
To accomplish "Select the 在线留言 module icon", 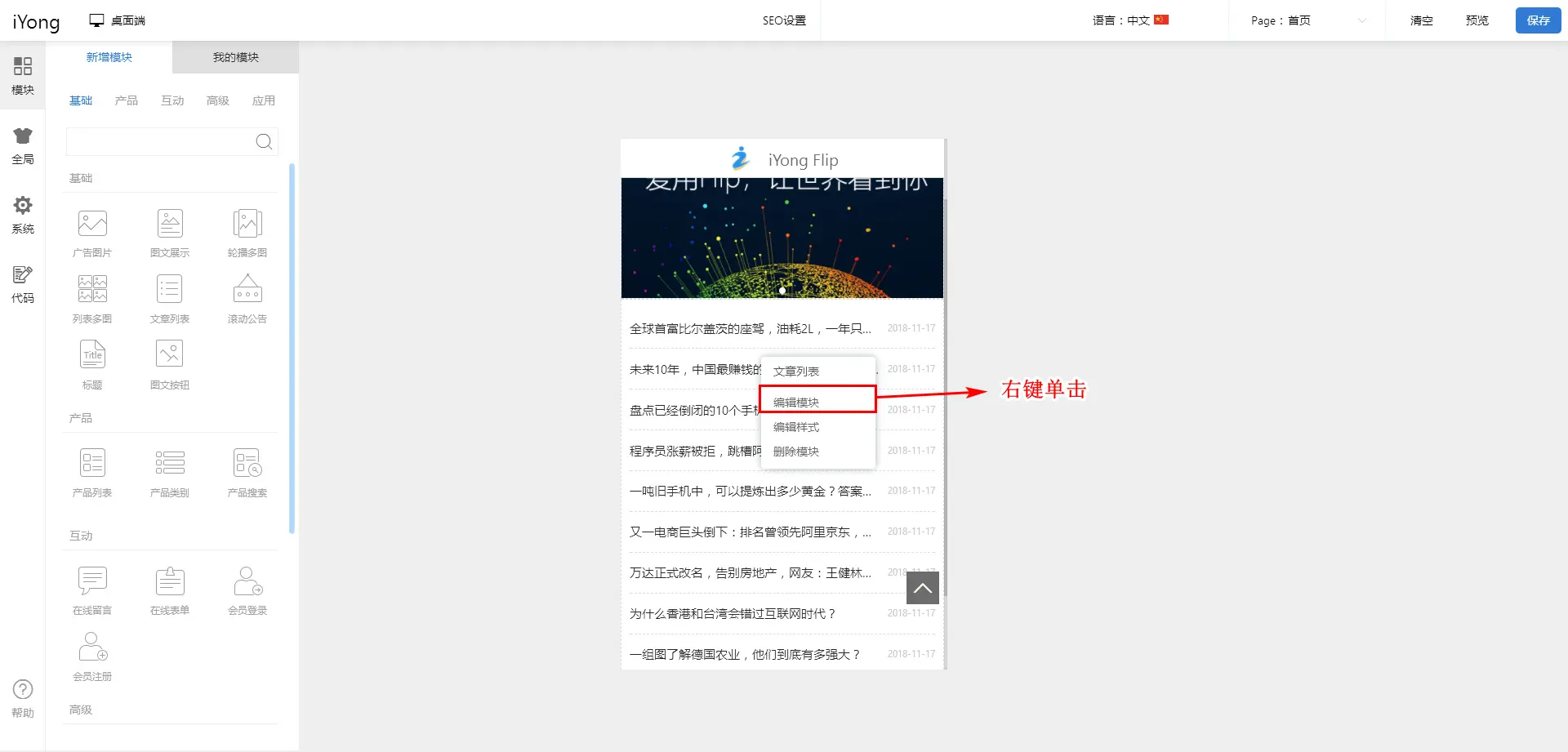I will pos(92,581).
